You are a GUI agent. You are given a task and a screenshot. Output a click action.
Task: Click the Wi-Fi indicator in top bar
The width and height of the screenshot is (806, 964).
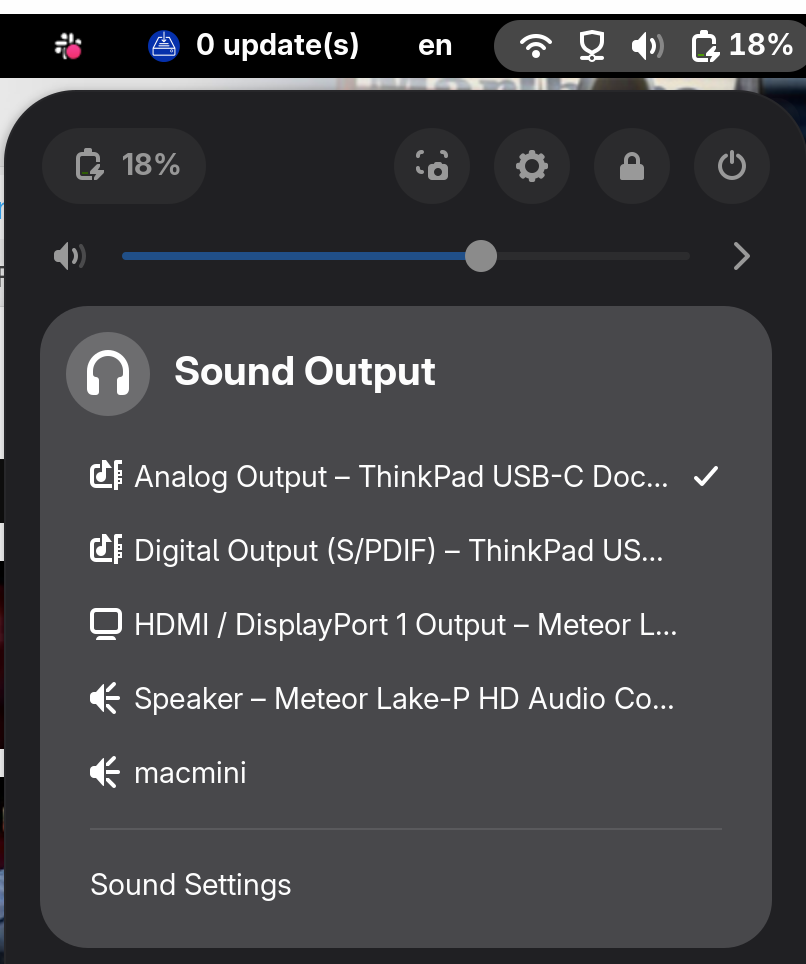[536, 45]
